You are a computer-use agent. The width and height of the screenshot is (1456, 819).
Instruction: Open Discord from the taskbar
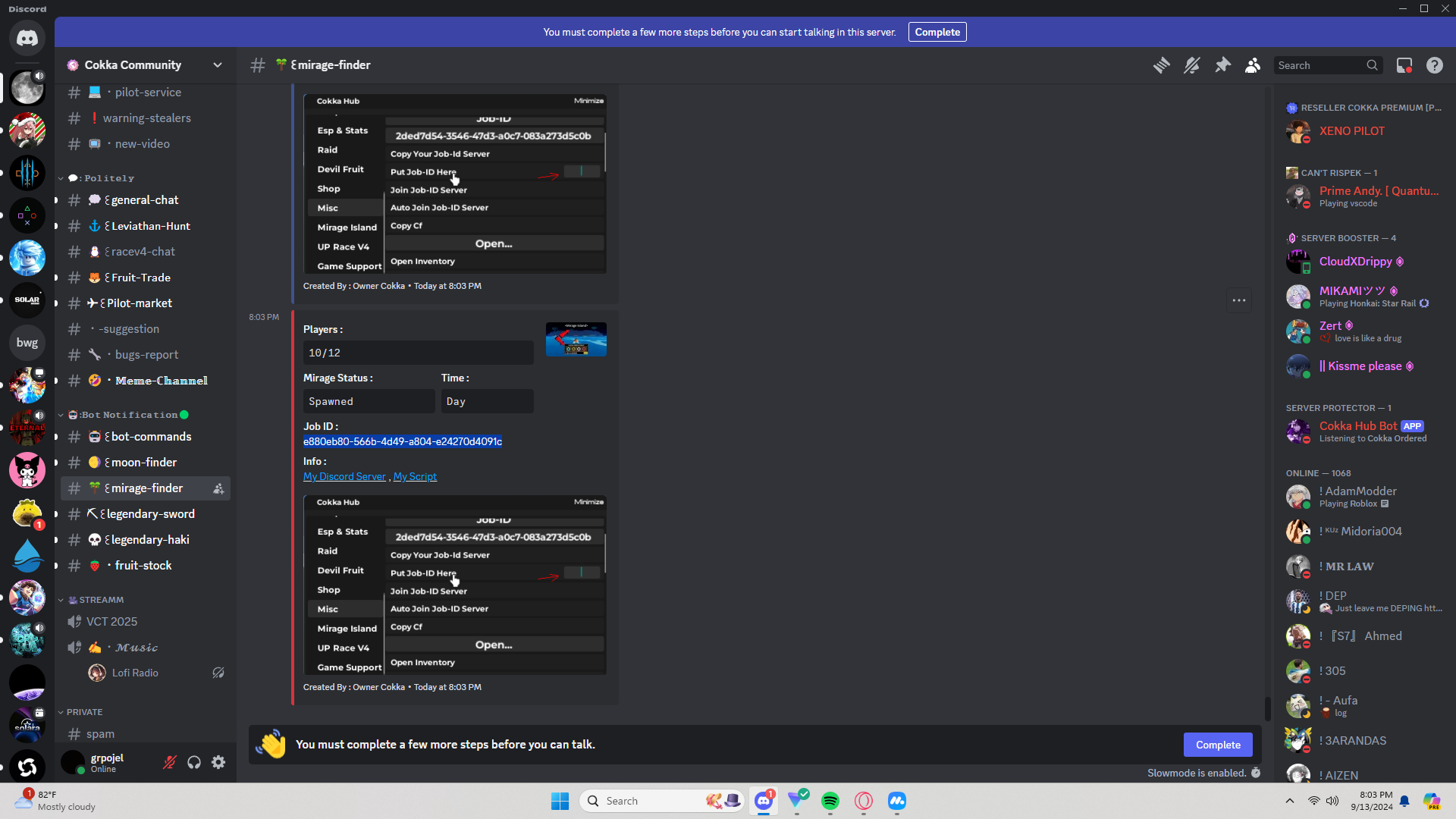(764, 801)
